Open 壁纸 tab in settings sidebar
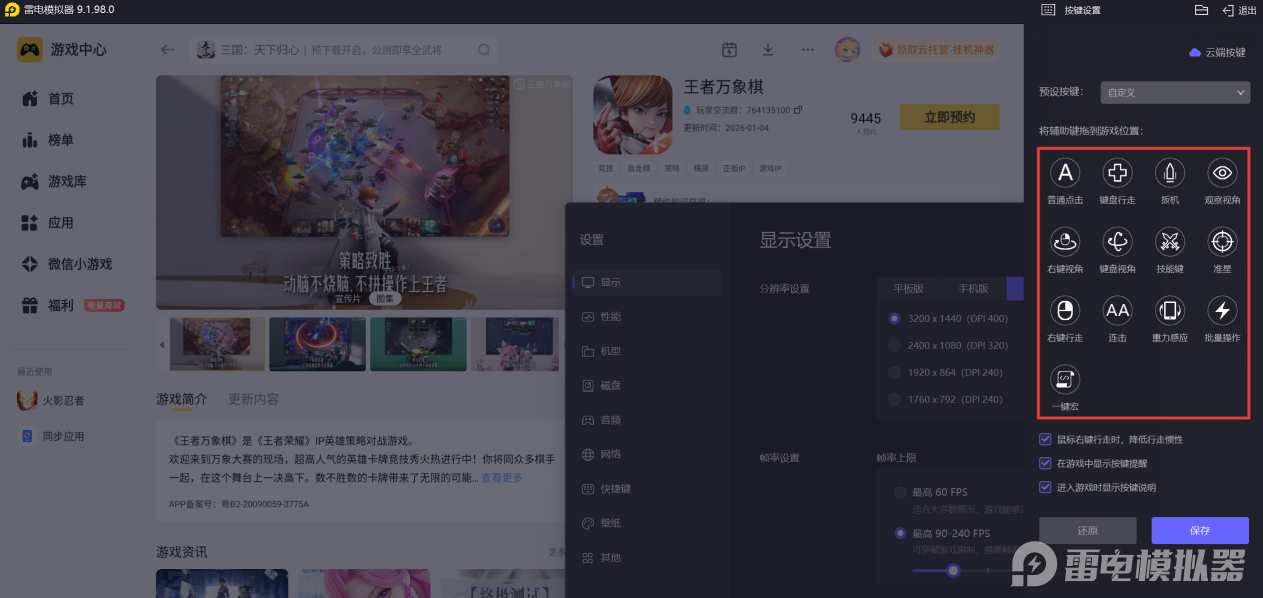 tap(647, 523)
